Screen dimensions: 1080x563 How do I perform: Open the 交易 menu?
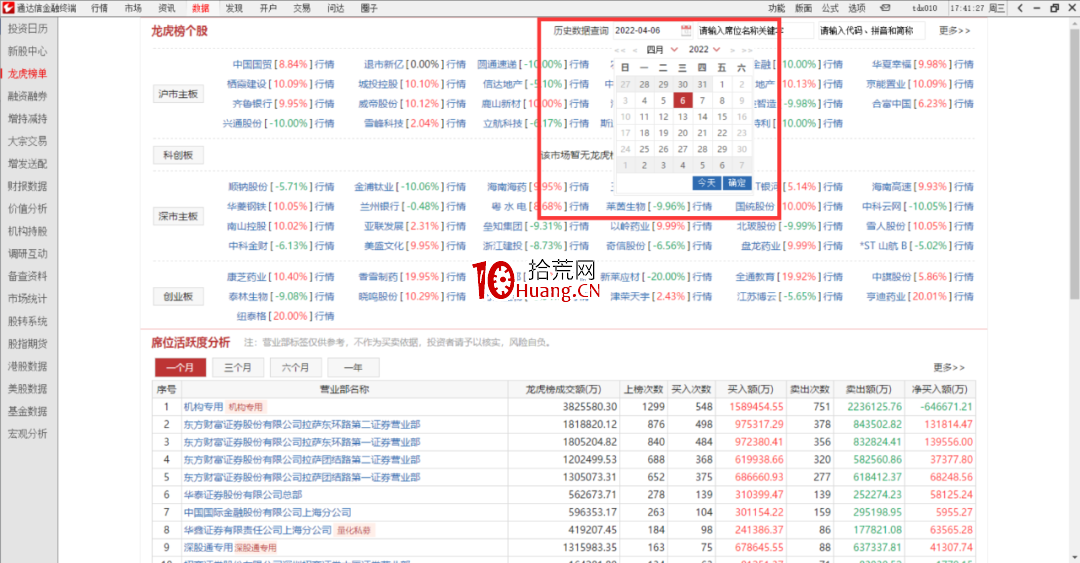[302, 8]
